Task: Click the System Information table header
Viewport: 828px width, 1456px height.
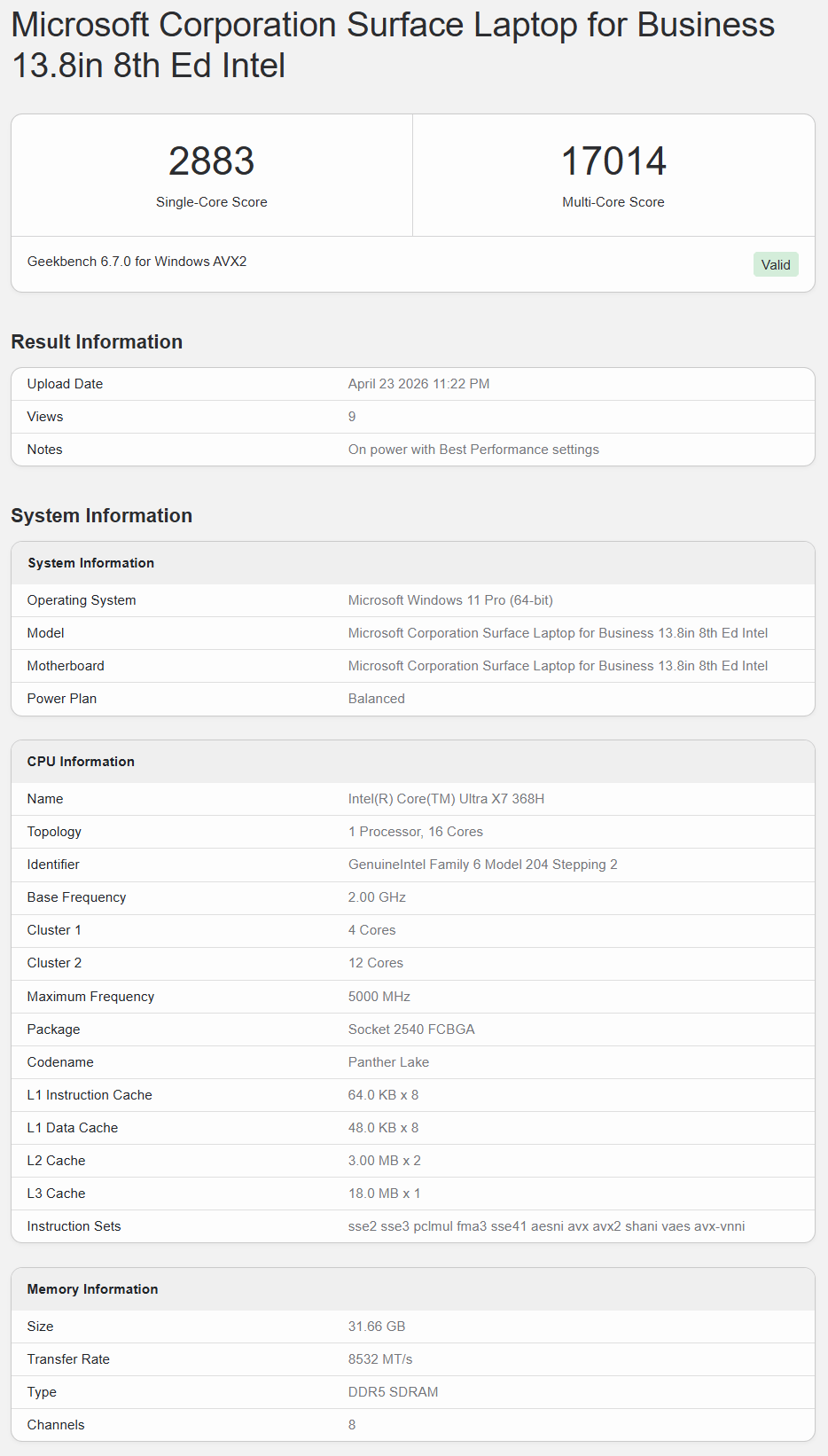Action: pyautogui.click(x=413, y=563)
